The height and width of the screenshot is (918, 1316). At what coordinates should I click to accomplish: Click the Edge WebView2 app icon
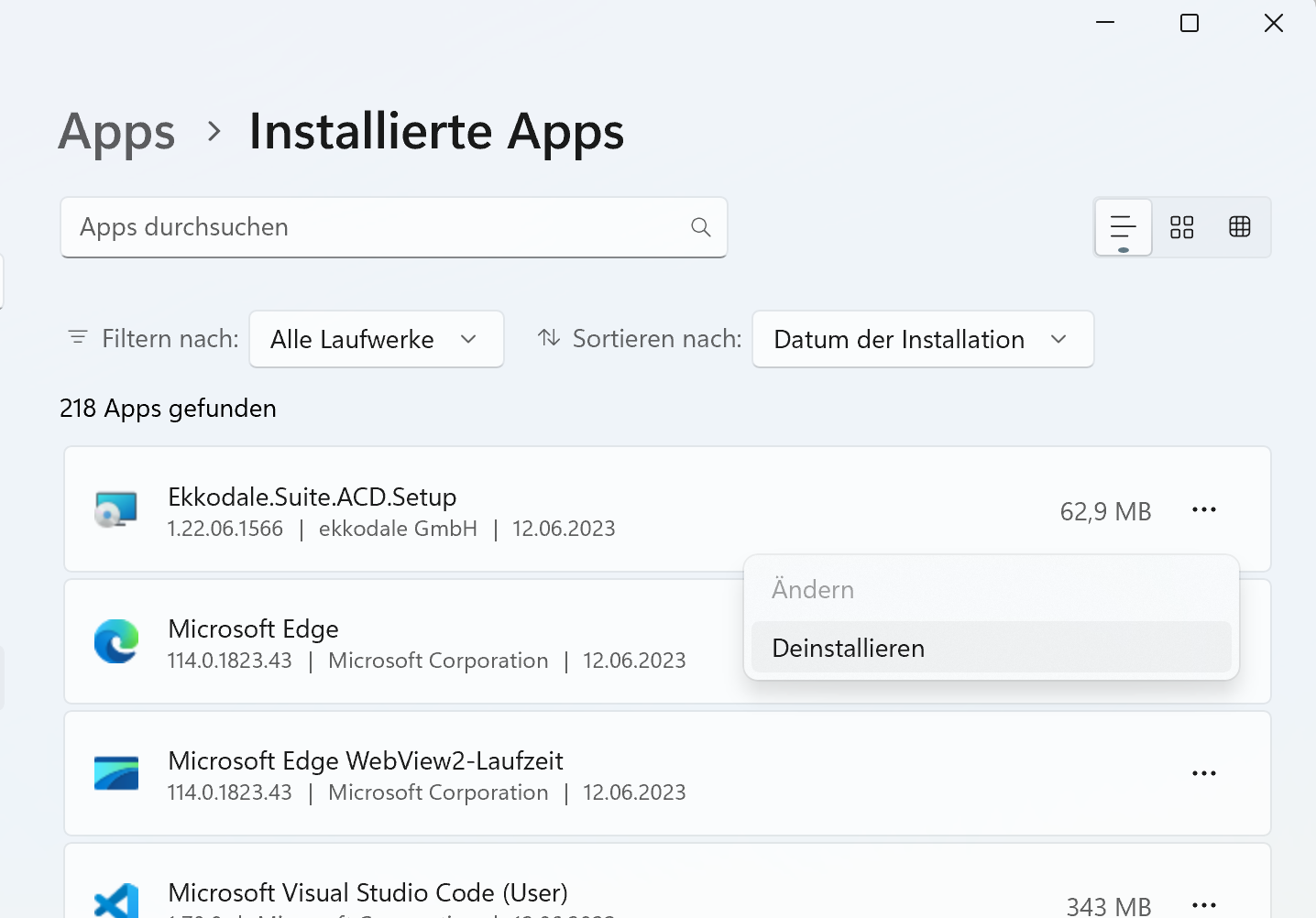coord(116,773)
